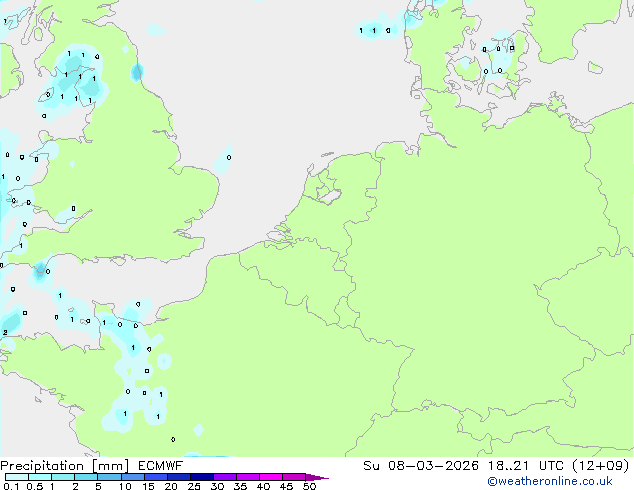634x490 pixels.
Task: Click the '10' legend scale label
Action: [x=125, y=486]
